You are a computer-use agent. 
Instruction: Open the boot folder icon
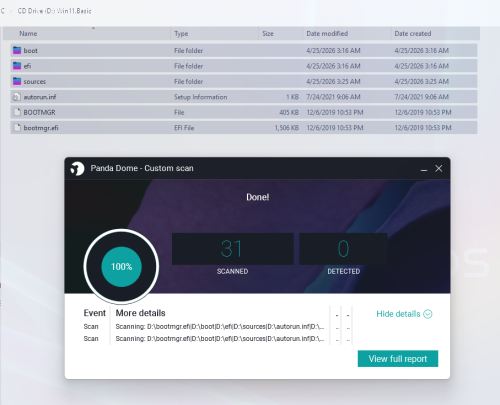pos(17,50)
